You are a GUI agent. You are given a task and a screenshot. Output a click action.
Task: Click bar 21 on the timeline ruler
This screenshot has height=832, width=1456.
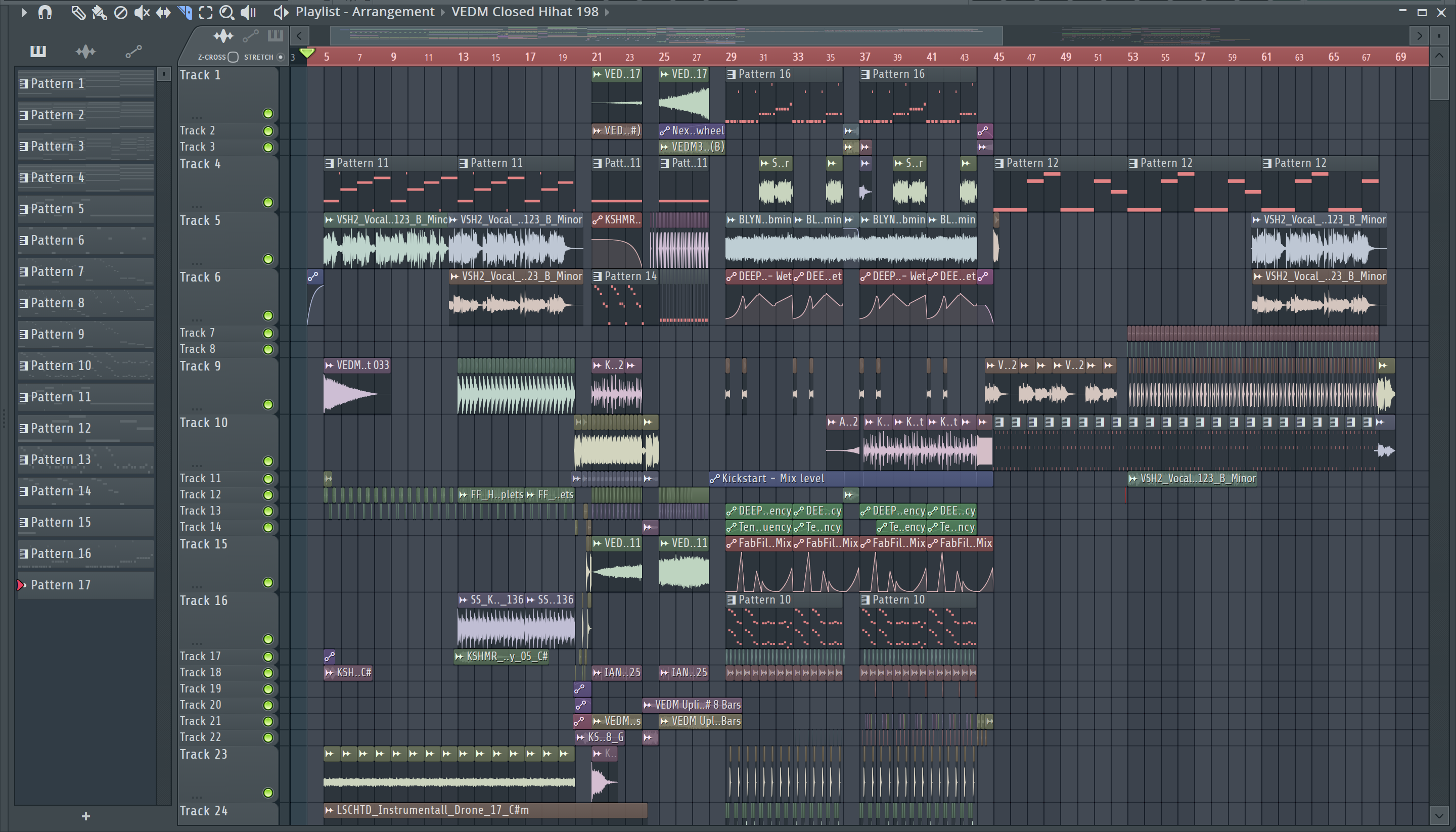[597, 57]
